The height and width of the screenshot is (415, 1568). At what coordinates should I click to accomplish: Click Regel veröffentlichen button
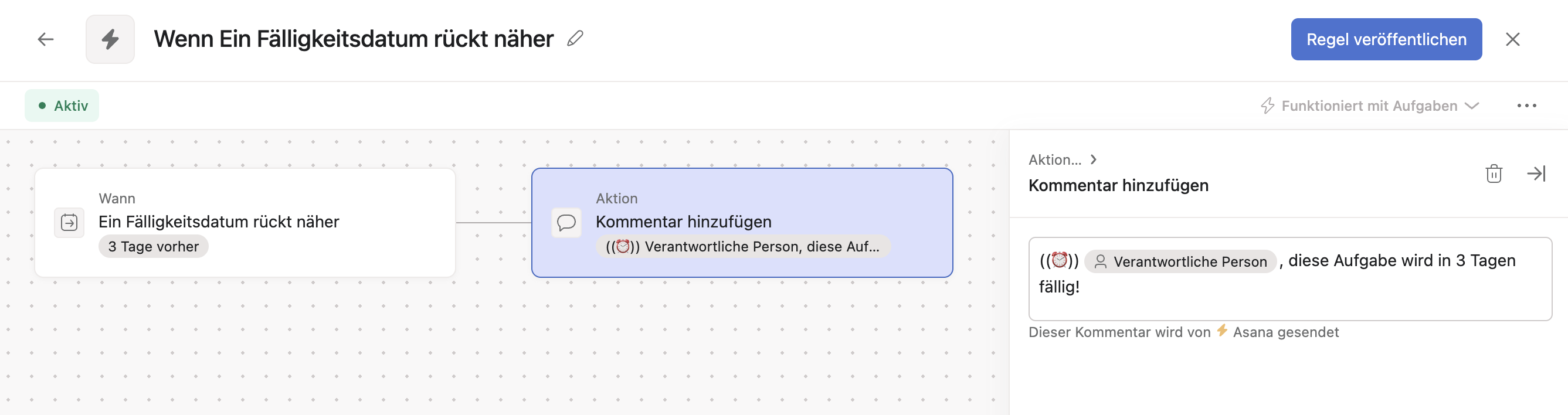coord(1386,39)
